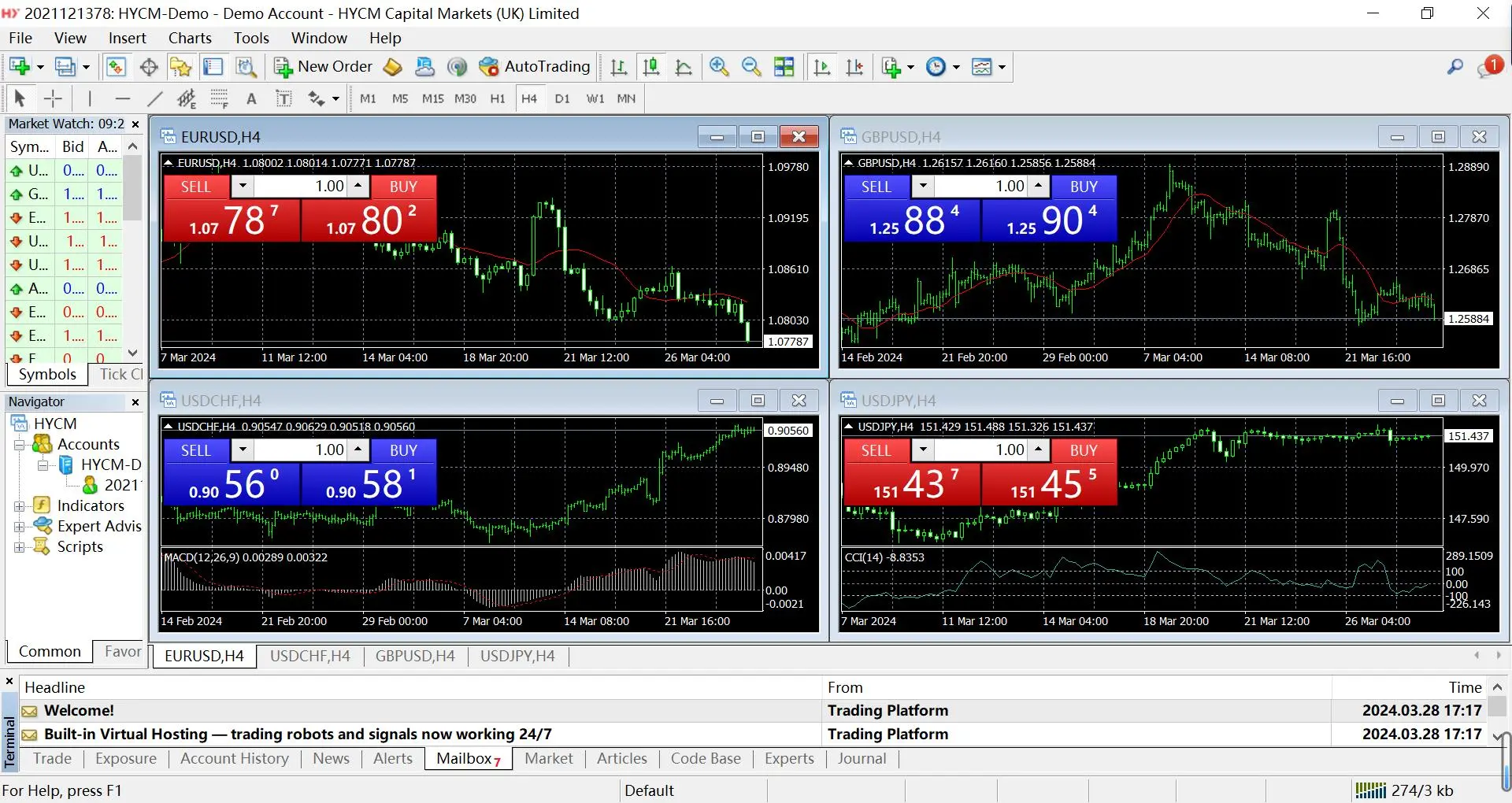
Task: Click the virtual hosting cloud icon
Action: 424,67
